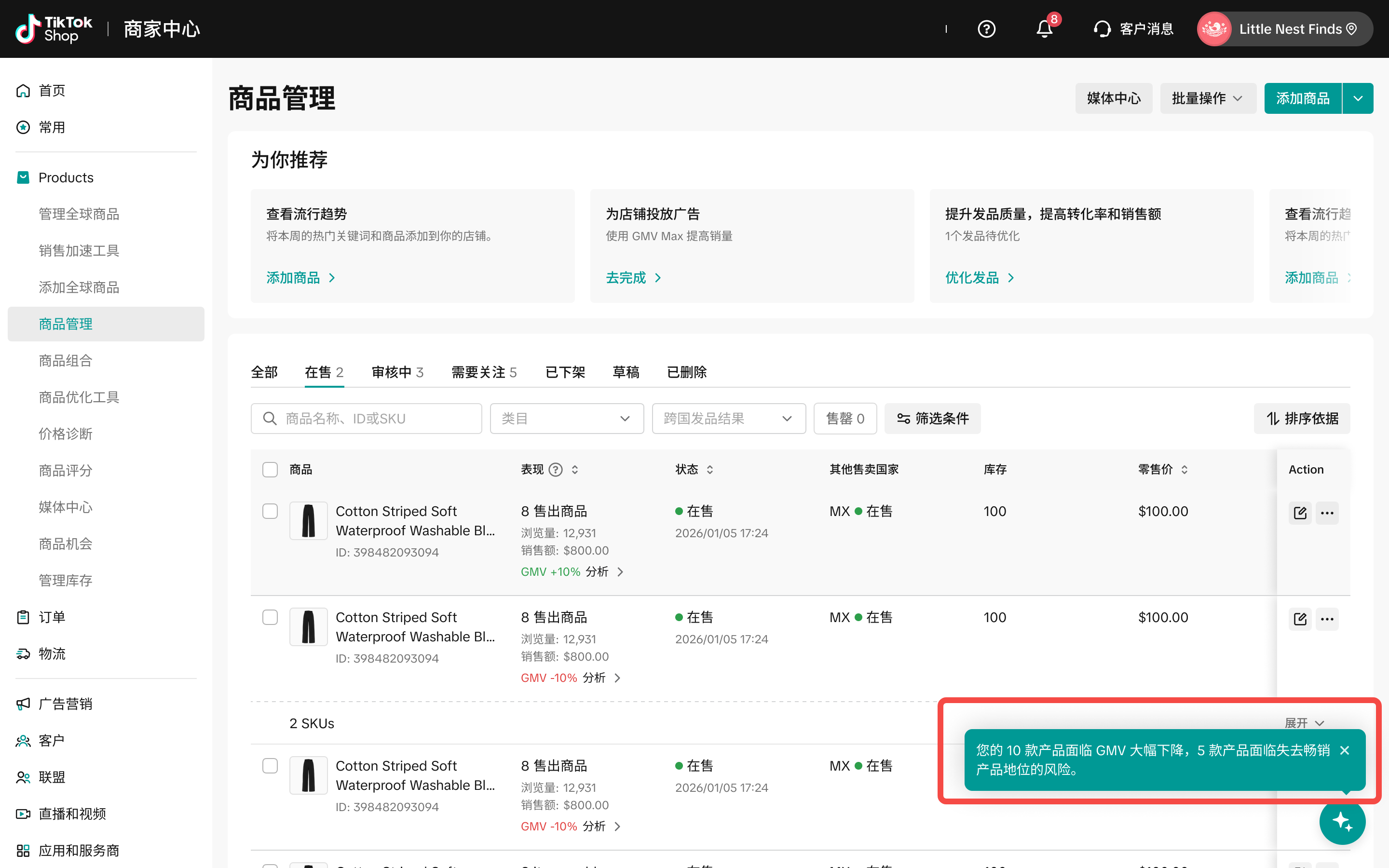Click the customer messages headset icon

coord(1102,29)
